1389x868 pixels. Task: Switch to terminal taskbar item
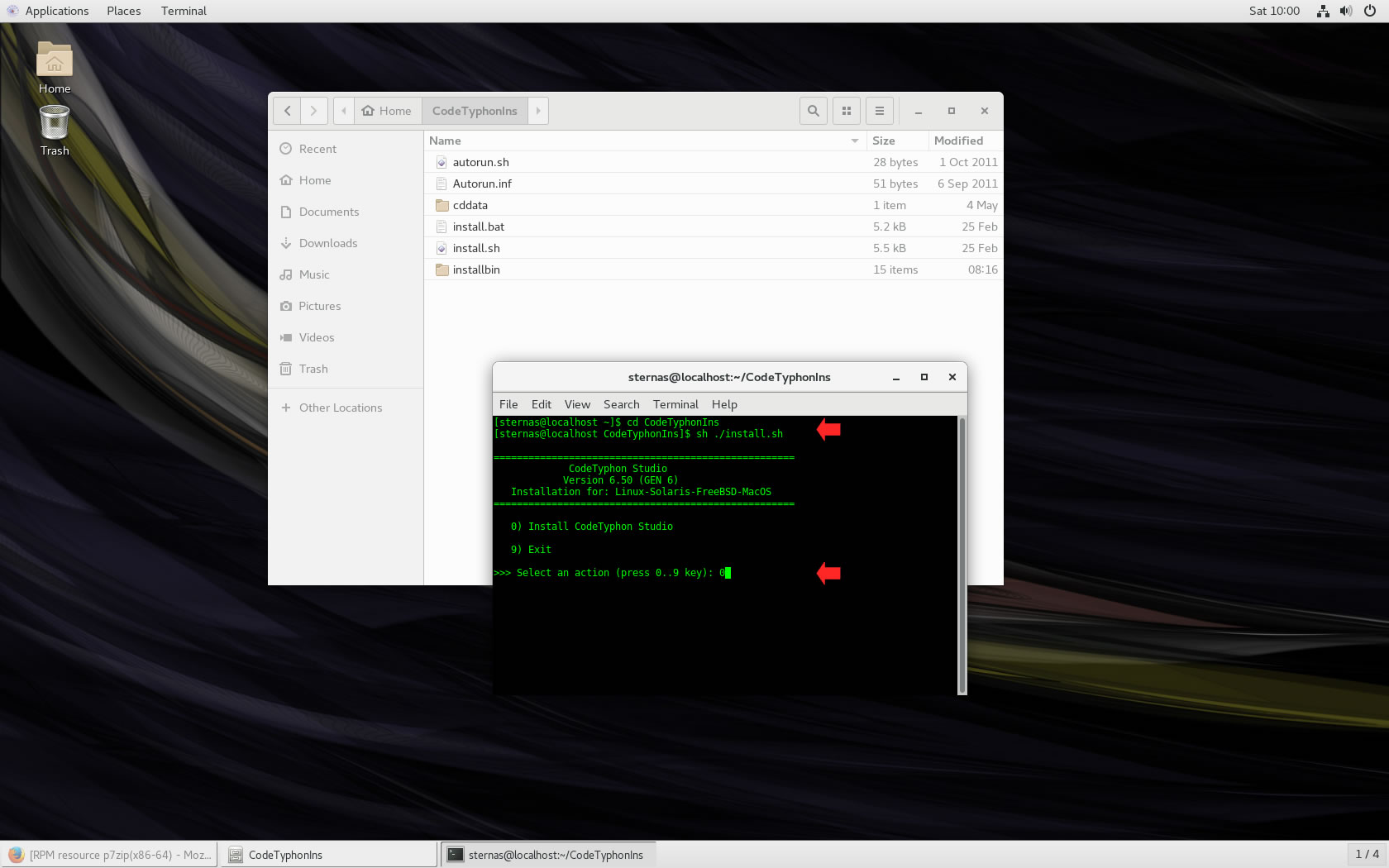point(549,855)
